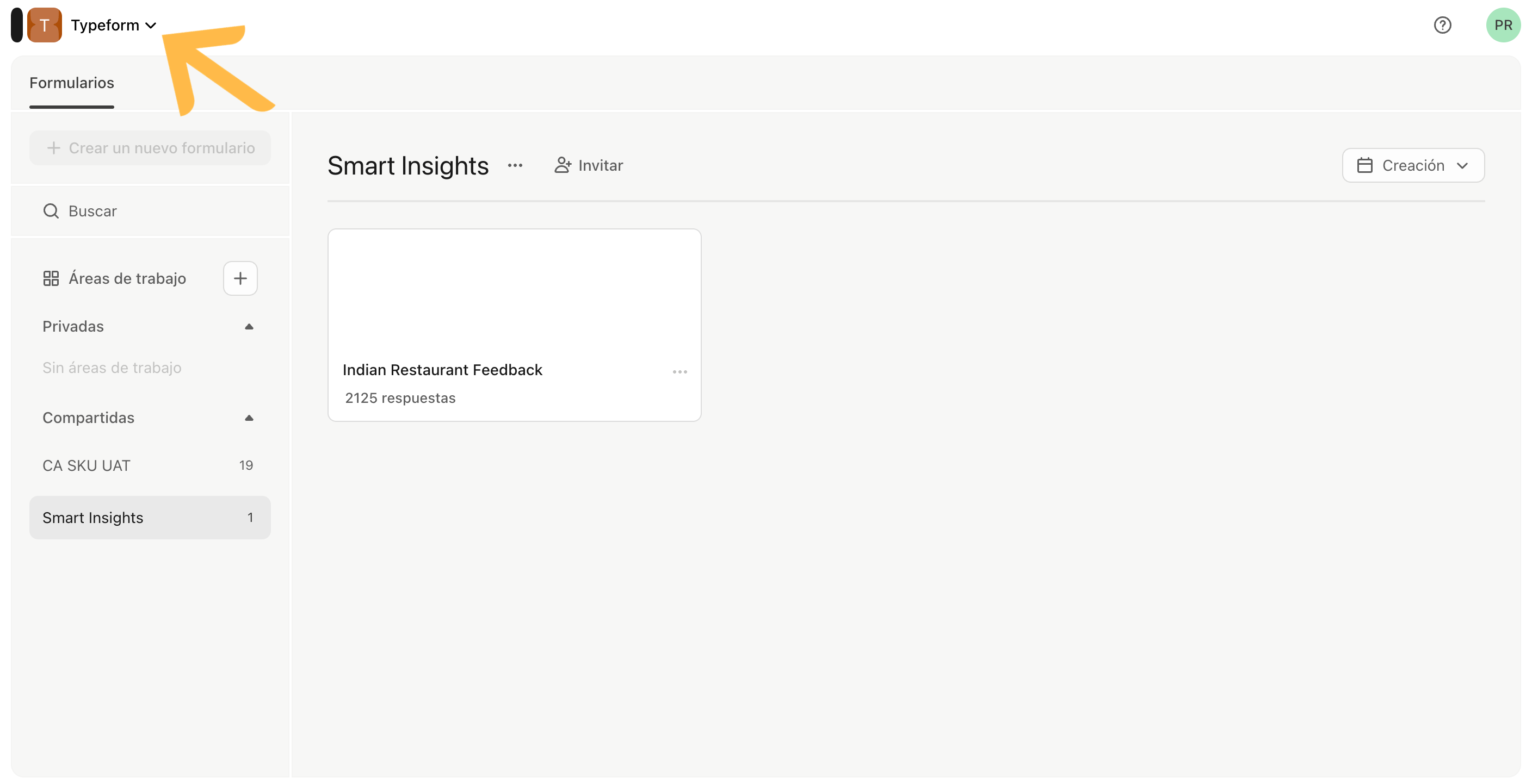Open Indian Restaurant Feedback form options ellipsis
Screen dimensions: 1532x784
tap(679, 371)
